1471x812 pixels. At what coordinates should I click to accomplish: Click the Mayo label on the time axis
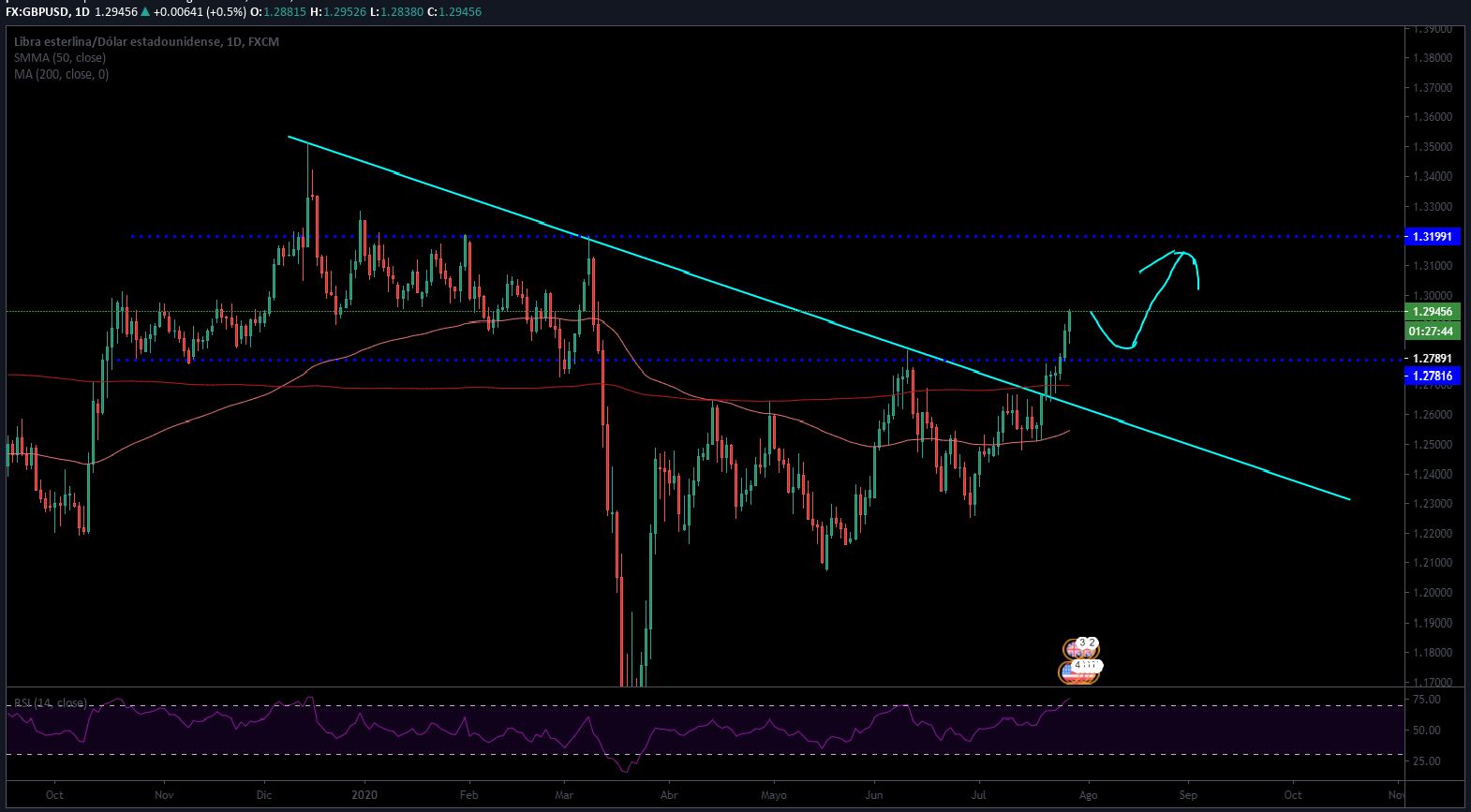click(774, 795)
